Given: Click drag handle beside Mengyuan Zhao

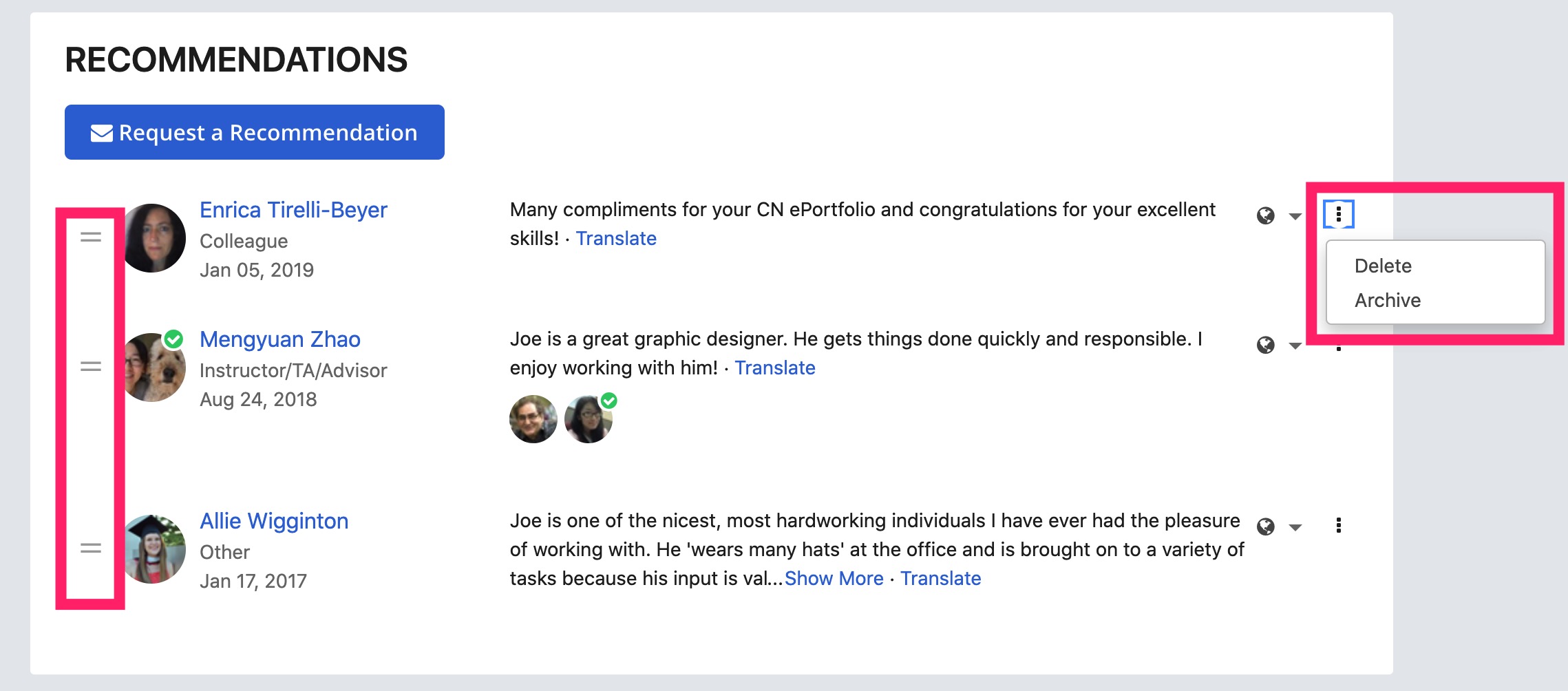Looking at the screenshot, I should [91, 367].
